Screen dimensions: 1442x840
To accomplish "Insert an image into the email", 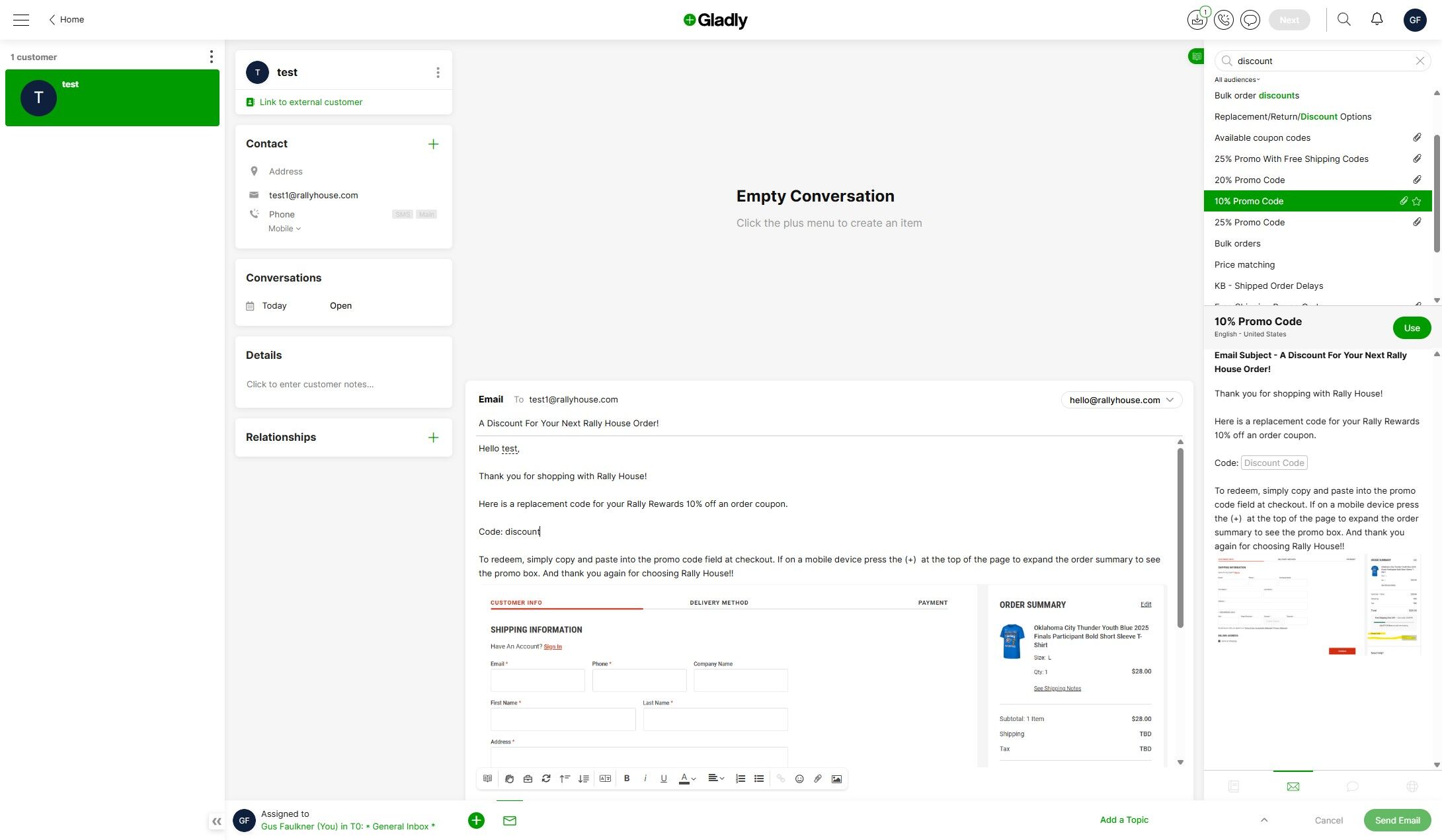I will coord(836,779).
